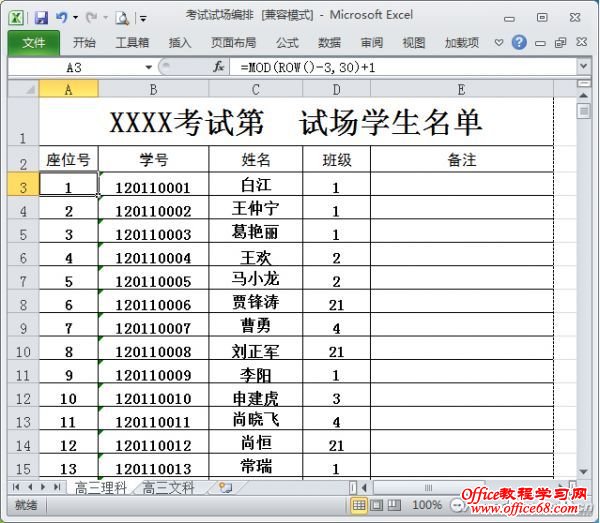Click the horizontal scrollbar thumb
Screen dimensions: 600x523
[x=429, y=488]
